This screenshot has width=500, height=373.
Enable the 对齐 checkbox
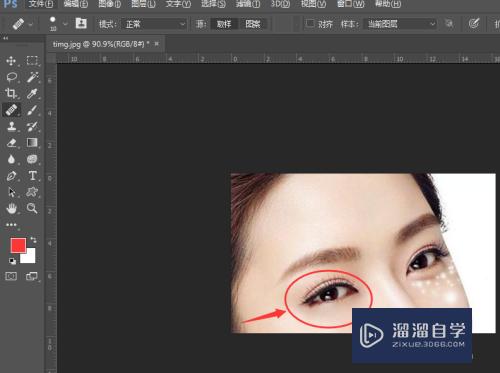coord(310,23)
